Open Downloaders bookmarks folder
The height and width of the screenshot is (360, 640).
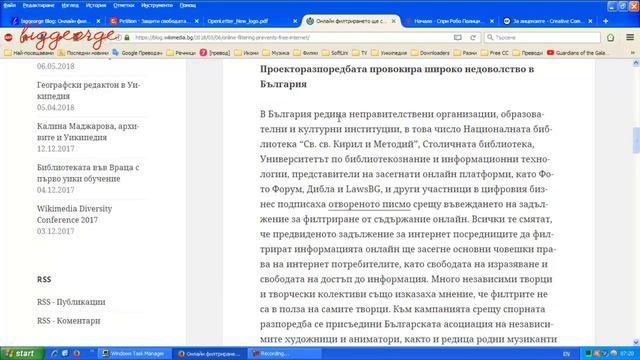click(x=430, y=53)
